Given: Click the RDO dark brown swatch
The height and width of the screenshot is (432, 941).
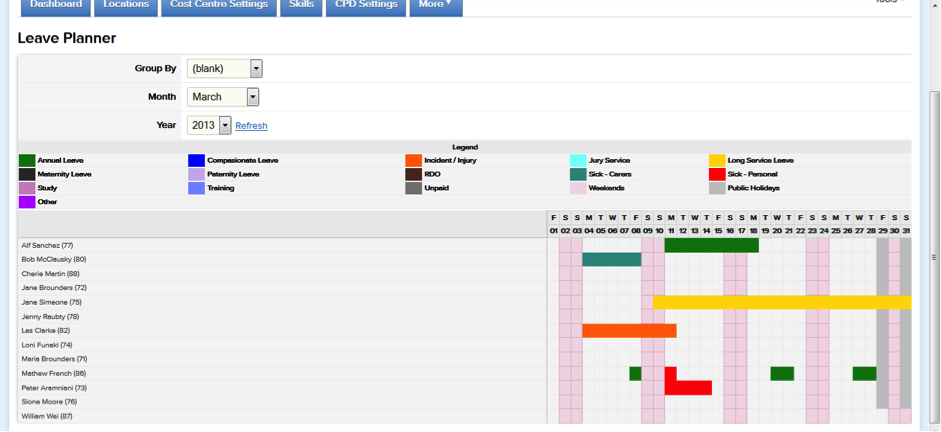Looking at the screenshot, I should coord(413,175).
